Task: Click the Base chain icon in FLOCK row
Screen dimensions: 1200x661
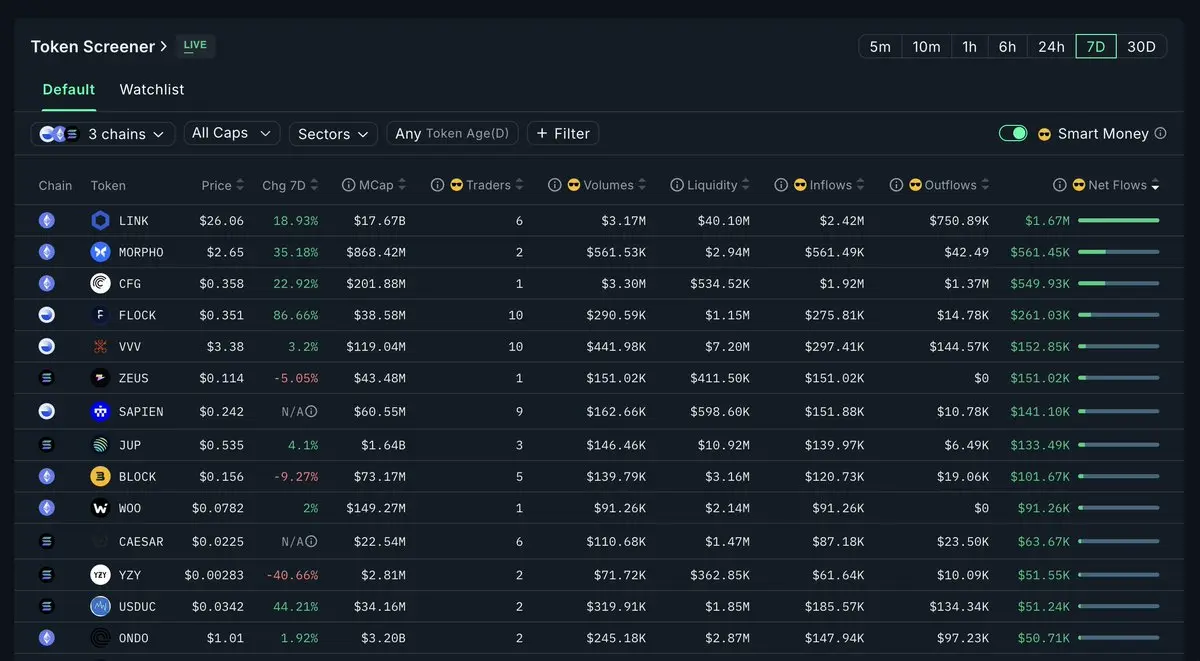Action: pos(47,315)
